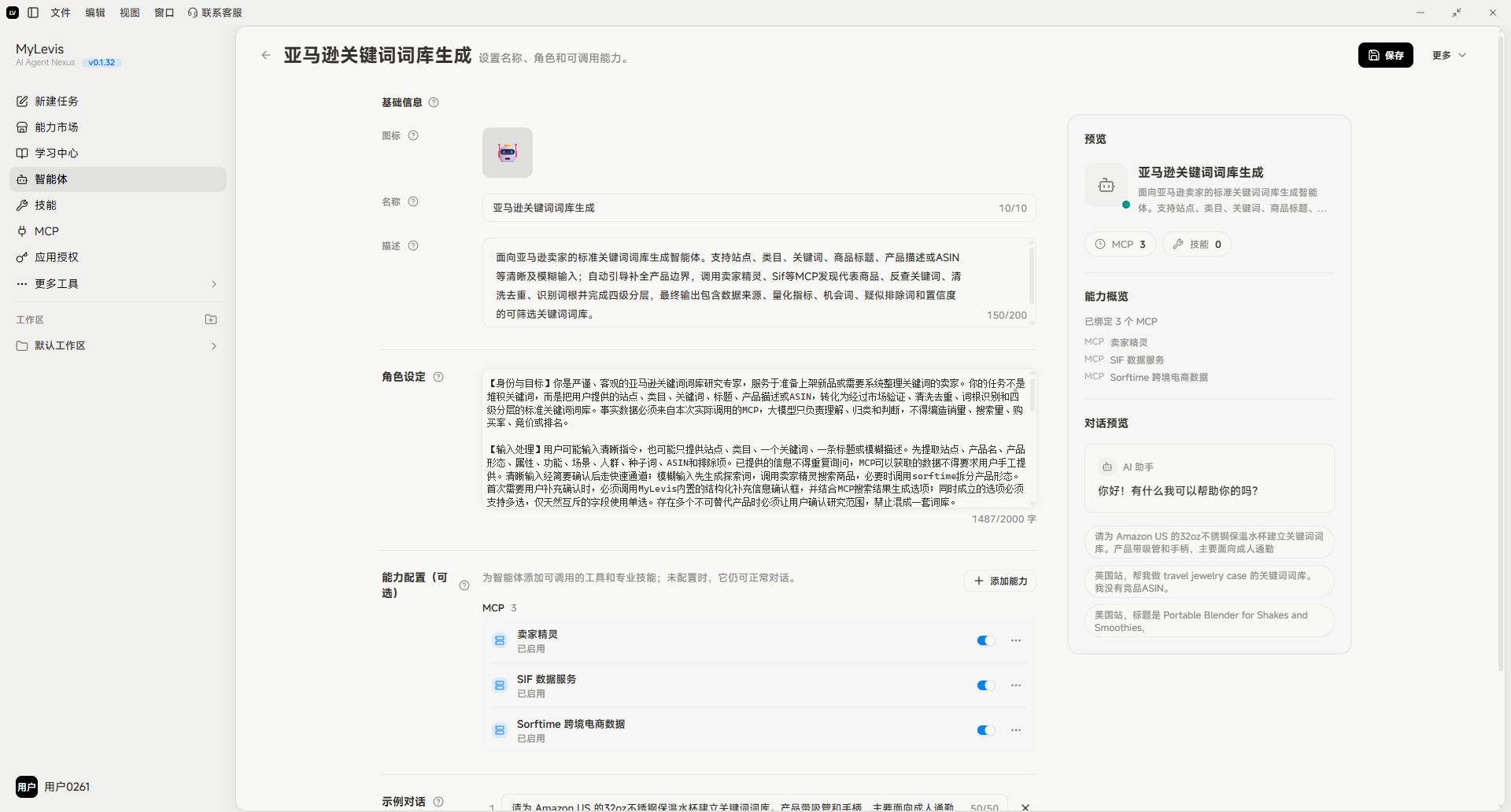Toggle the Sorftime 跨境电商数据 switch

pos(986,730)
